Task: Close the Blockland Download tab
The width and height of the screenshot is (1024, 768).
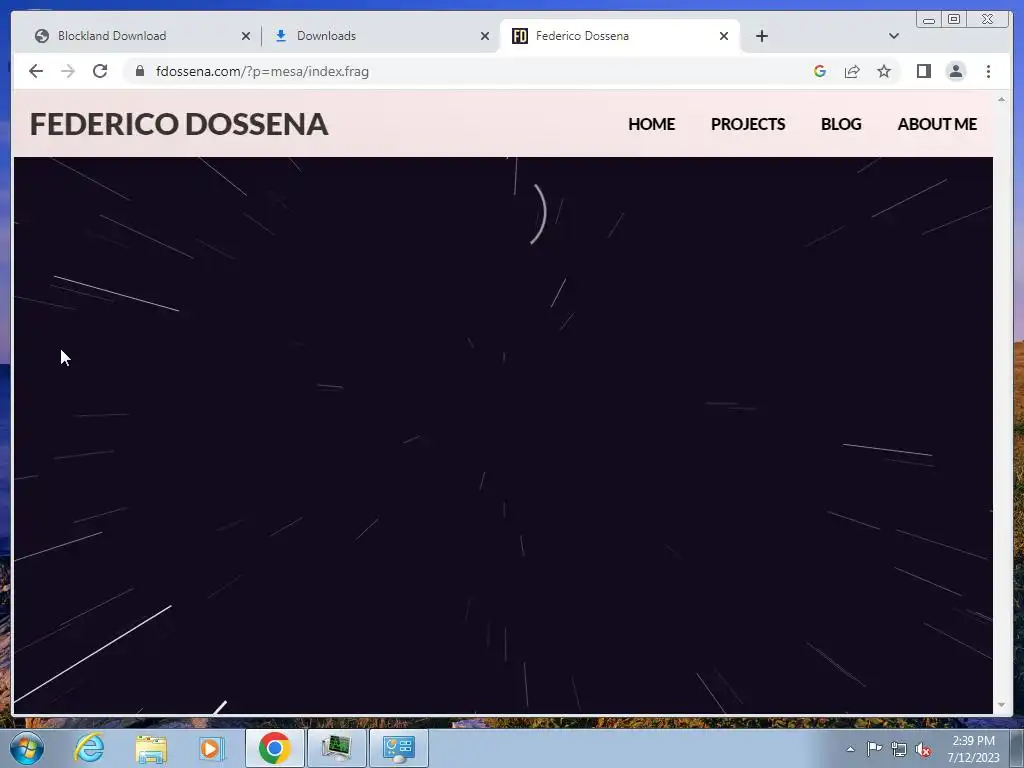Action: click(x=246, y=36)
